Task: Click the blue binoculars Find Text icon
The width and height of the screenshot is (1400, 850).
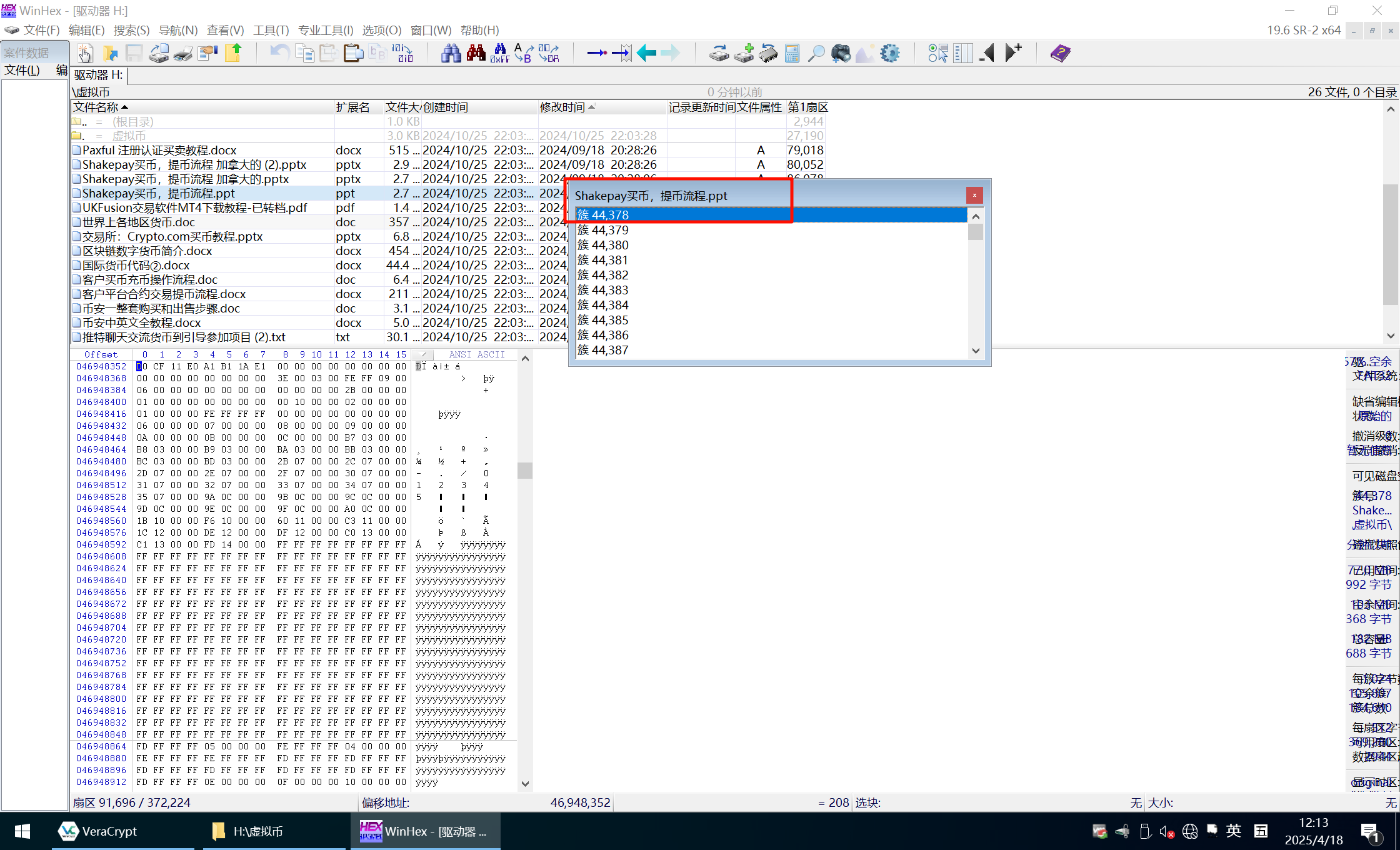Action: 451,54
